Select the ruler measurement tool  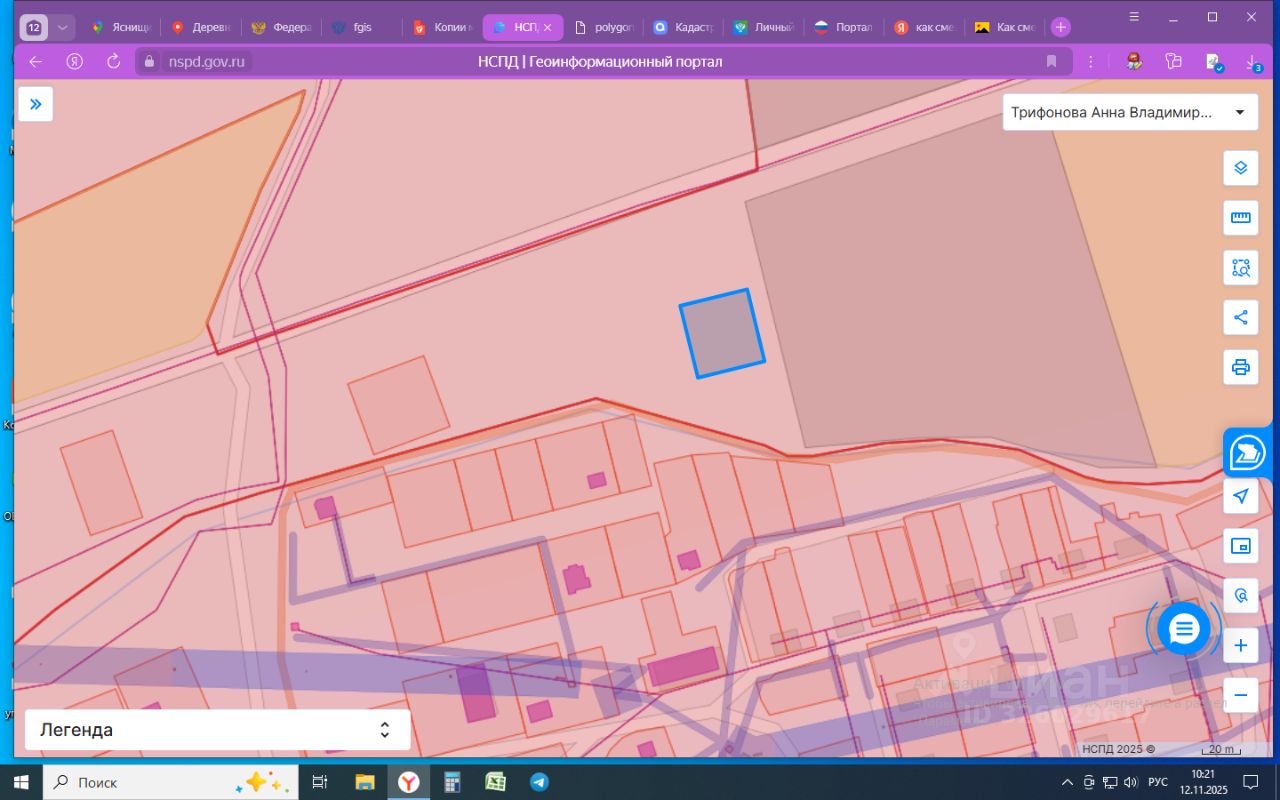click(x=1241, y=218)
